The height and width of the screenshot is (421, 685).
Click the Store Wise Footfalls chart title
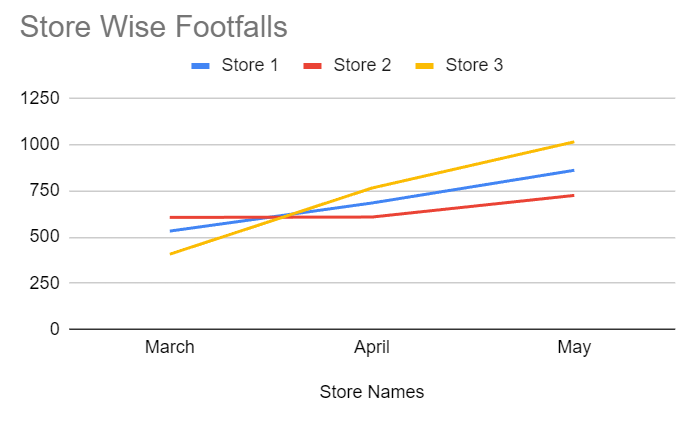pos(154,27)
